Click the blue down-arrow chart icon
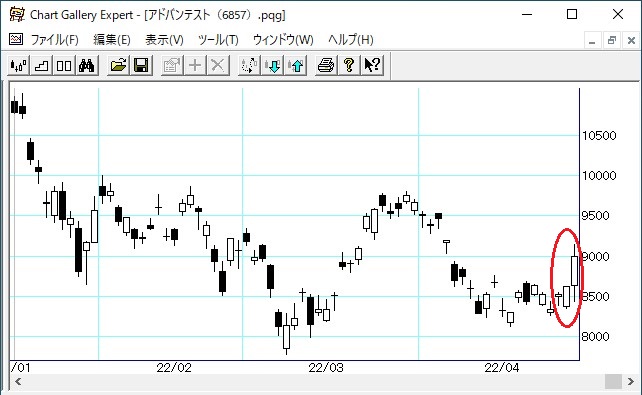Viewport: 642px width, 395px height. pyautogui.click(x=272, y=65)
